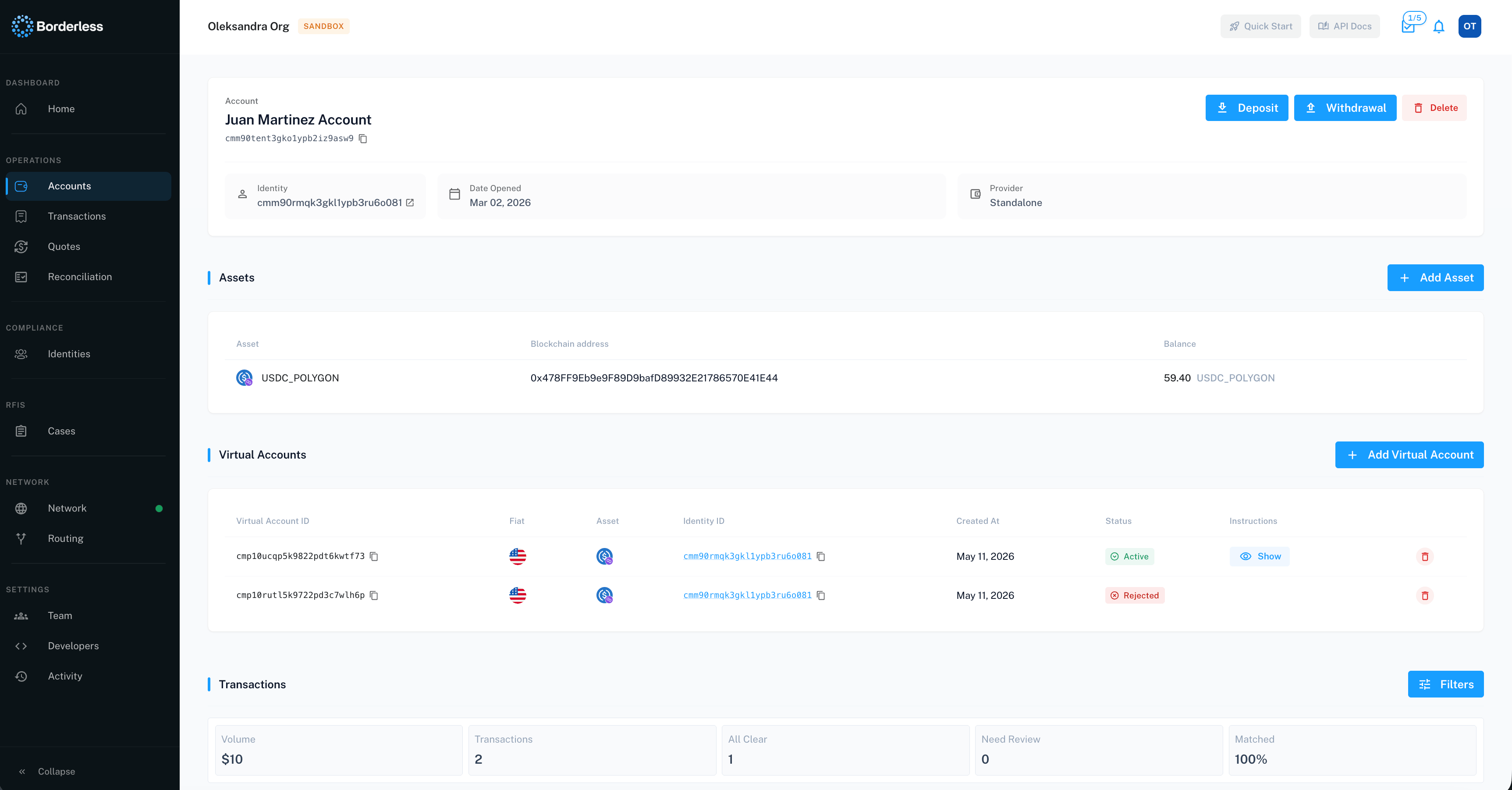Open Activity in sidebar
Image resolution: width=1512 pixels, height=790 pixels.
pos(89,676)
